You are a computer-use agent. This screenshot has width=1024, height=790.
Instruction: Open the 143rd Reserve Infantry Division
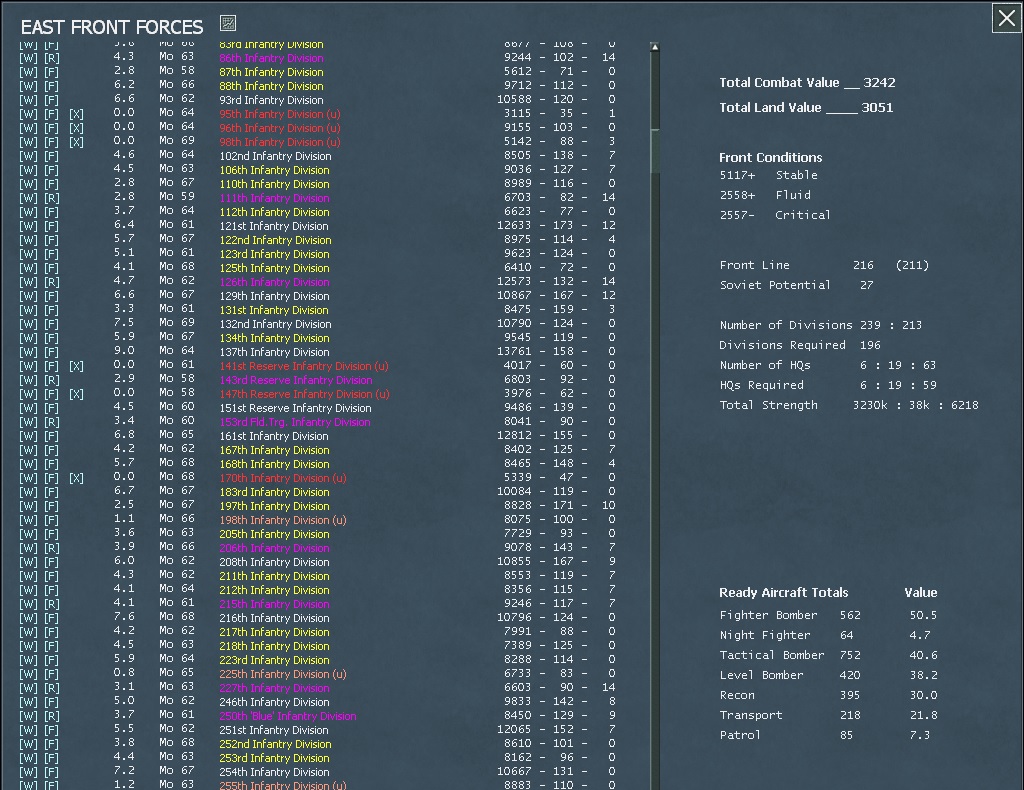pos(296,380)
